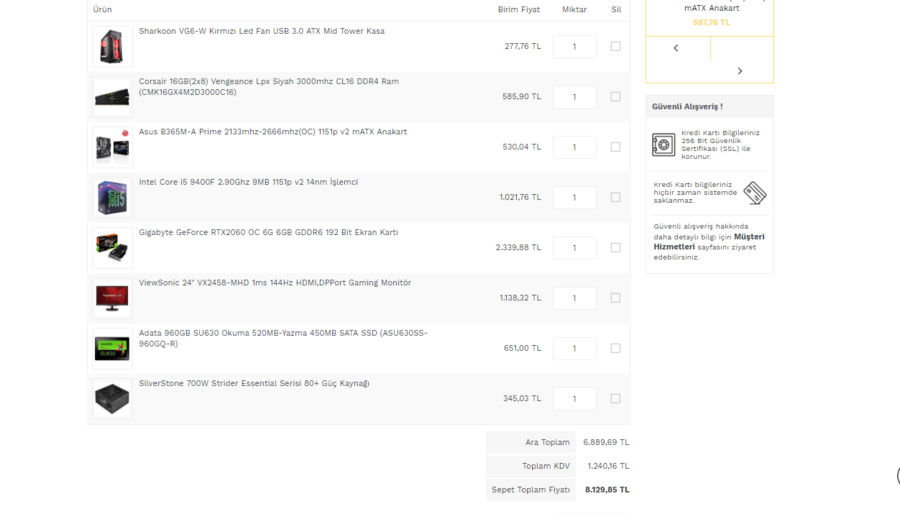Click the Sharkoon VG6-W case thumbnail
900x514 pixels.
[112, 47]
